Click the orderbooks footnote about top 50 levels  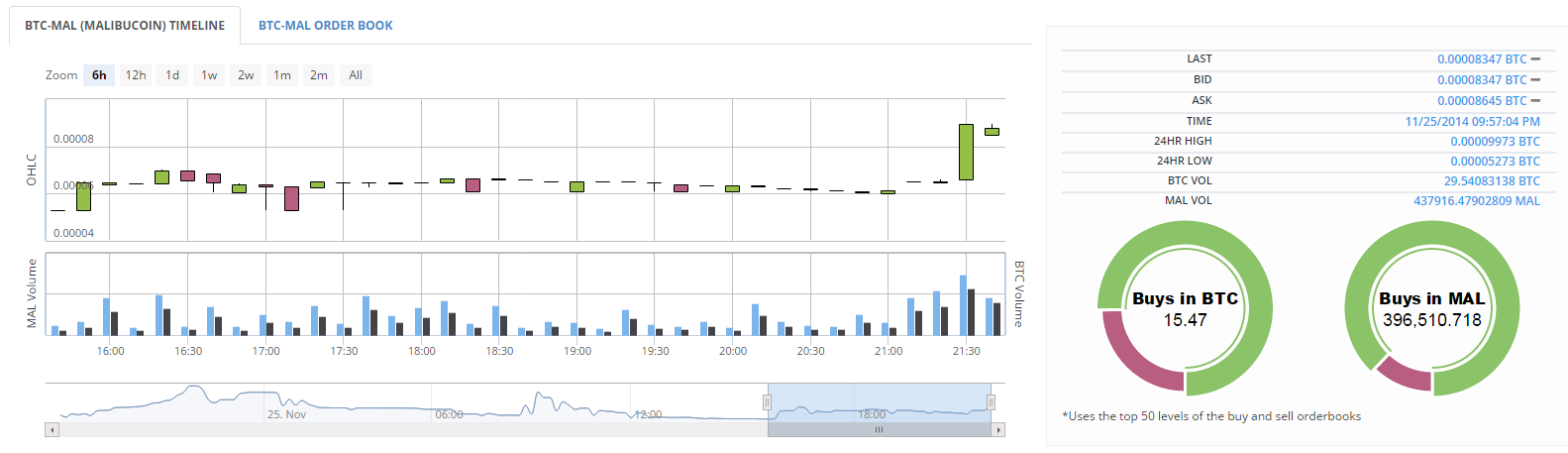point(1211,416)
